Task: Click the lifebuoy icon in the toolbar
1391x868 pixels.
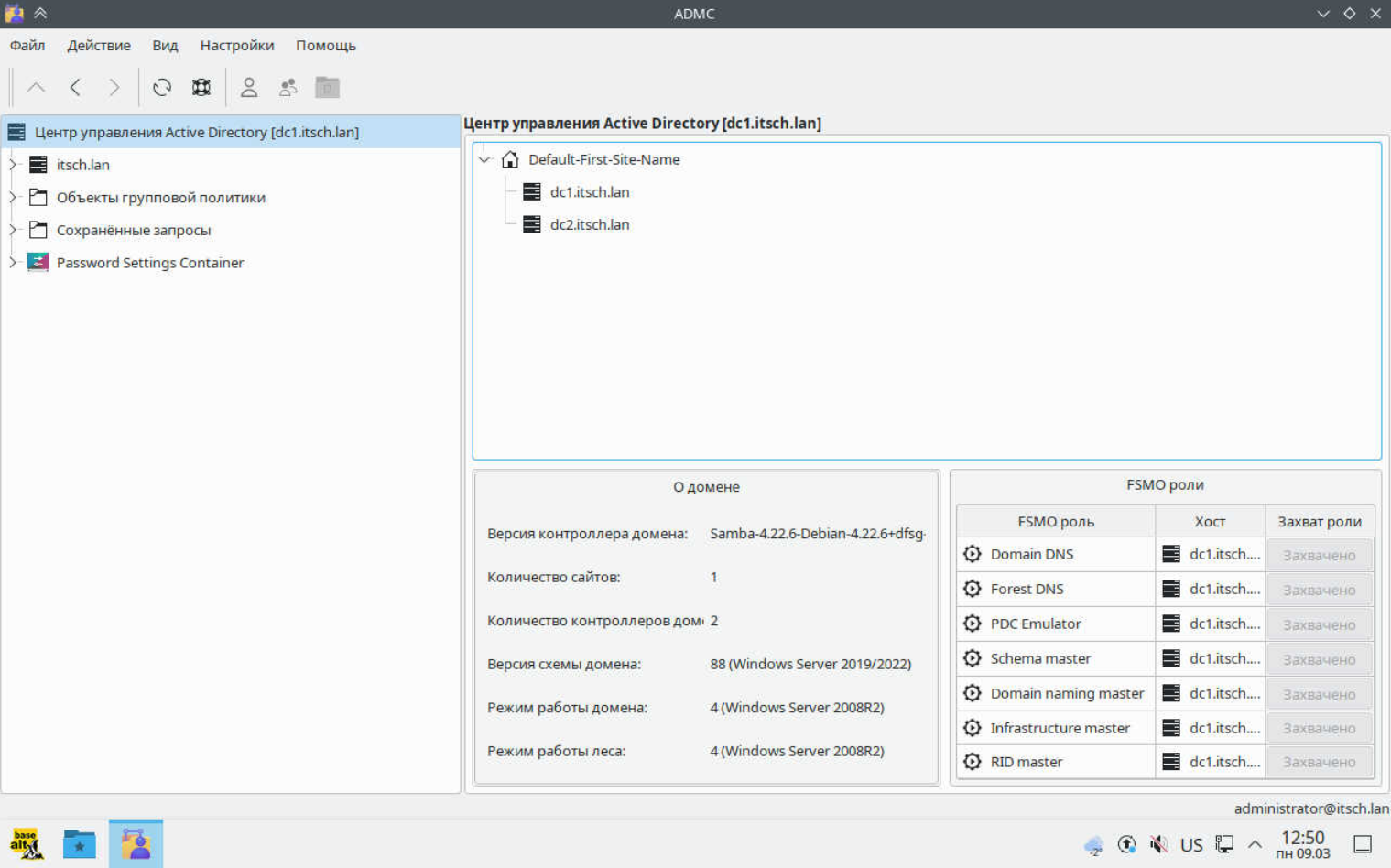Action: tap(201, 88)
